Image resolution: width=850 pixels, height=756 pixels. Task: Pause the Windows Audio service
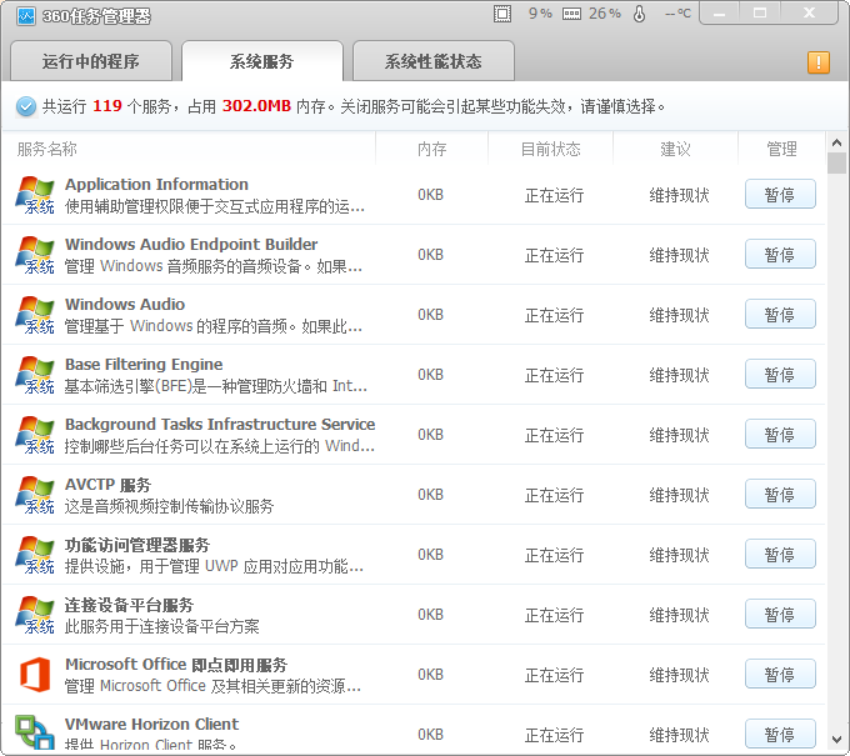[x=780, y=314]
